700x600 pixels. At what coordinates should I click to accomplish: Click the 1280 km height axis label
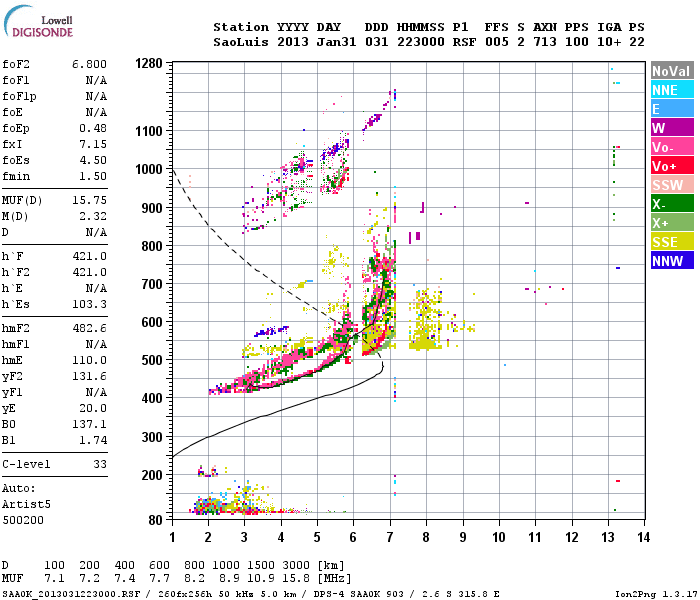click(149, 63)
